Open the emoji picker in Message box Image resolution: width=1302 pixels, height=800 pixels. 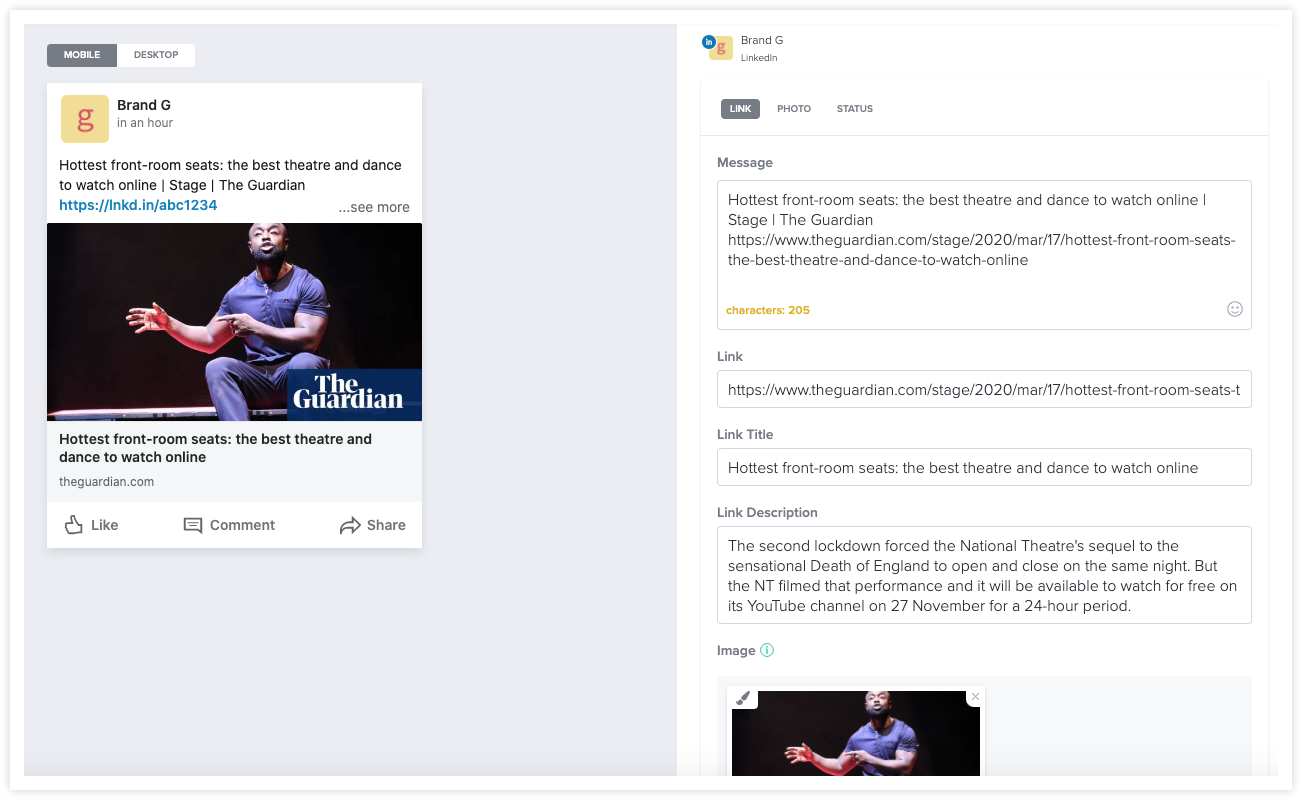pos(1235,309)
